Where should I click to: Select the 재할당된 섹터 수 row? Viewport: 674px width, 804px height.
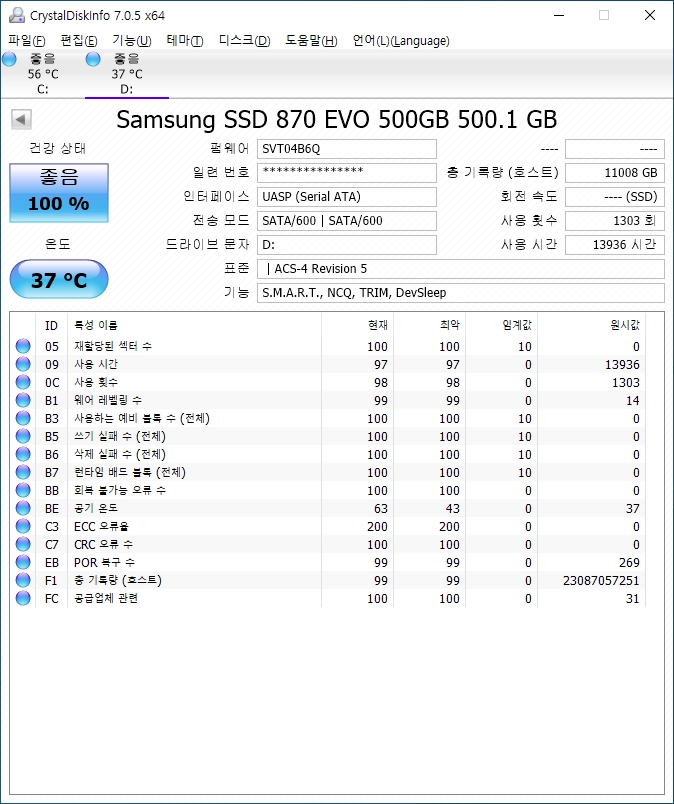pos(328,346)
